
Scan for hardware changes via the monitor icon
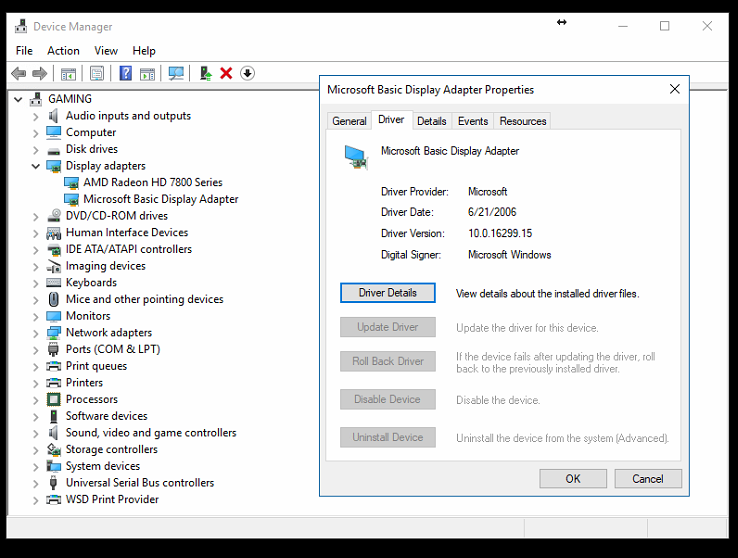pyautogui.click(x=176, y=73)
